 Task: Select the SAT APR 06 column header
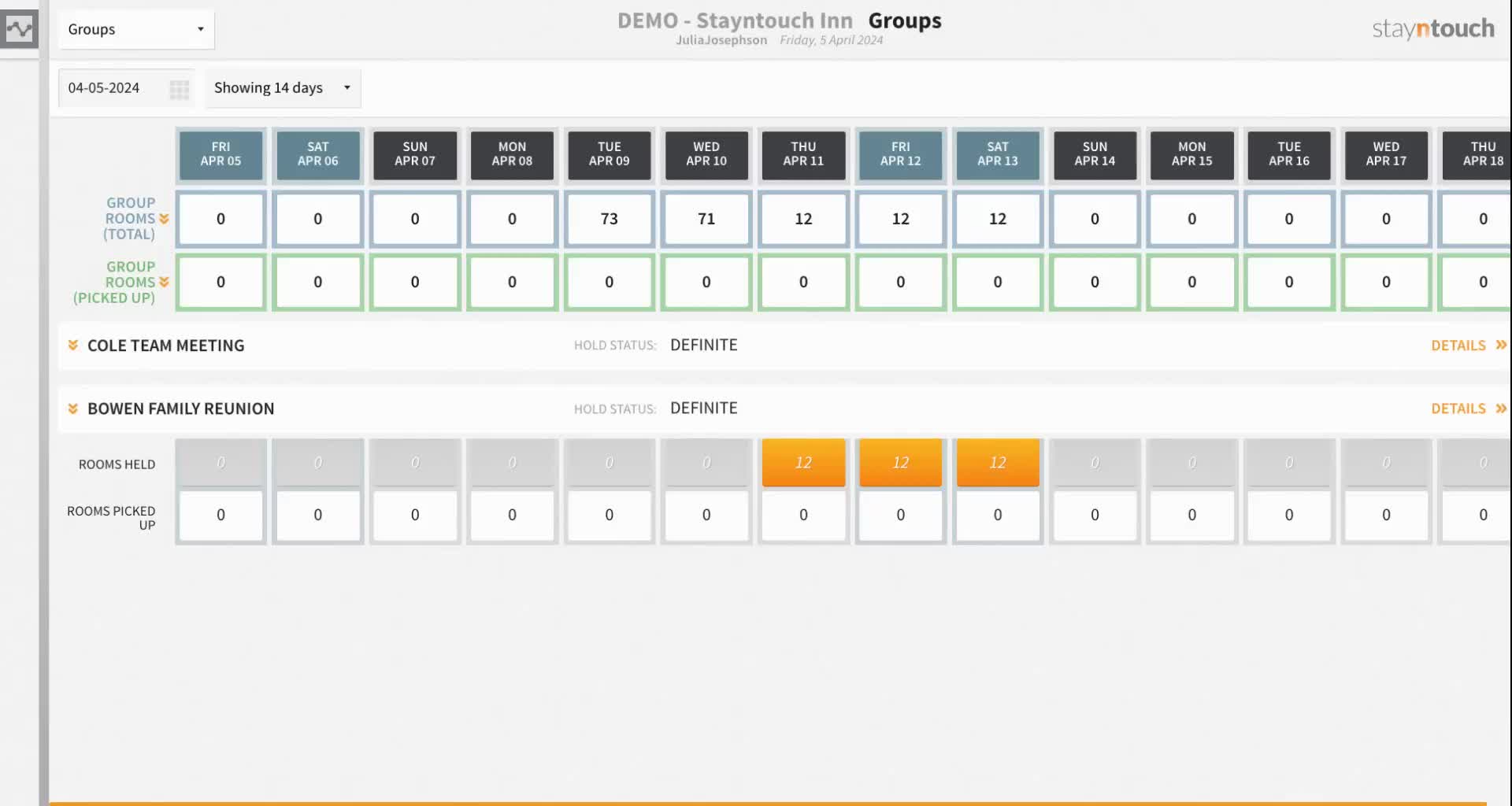(x=318, y=154)
